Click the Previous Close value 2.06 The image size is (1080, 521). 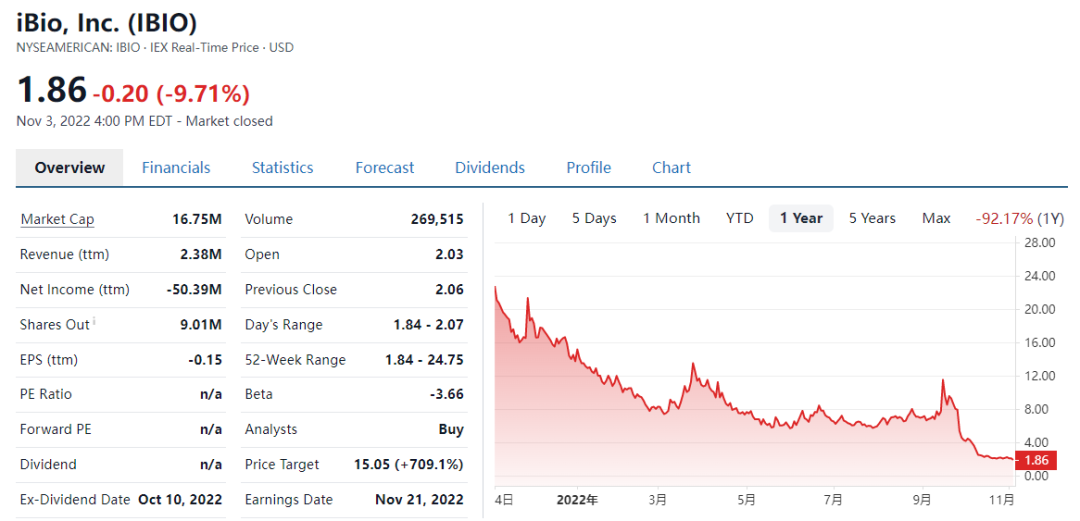tap(450, 289)
